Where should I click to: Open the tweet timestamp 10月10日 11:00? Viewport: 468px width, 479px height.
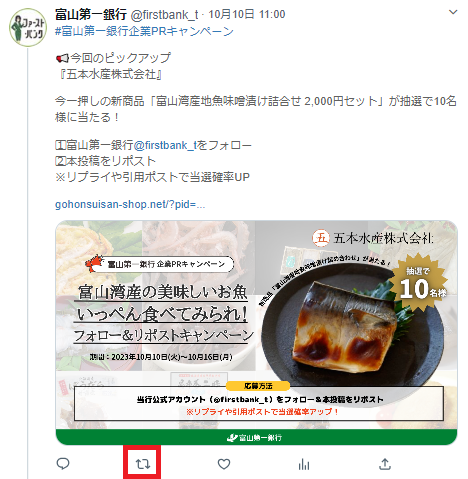click(247, 14)
